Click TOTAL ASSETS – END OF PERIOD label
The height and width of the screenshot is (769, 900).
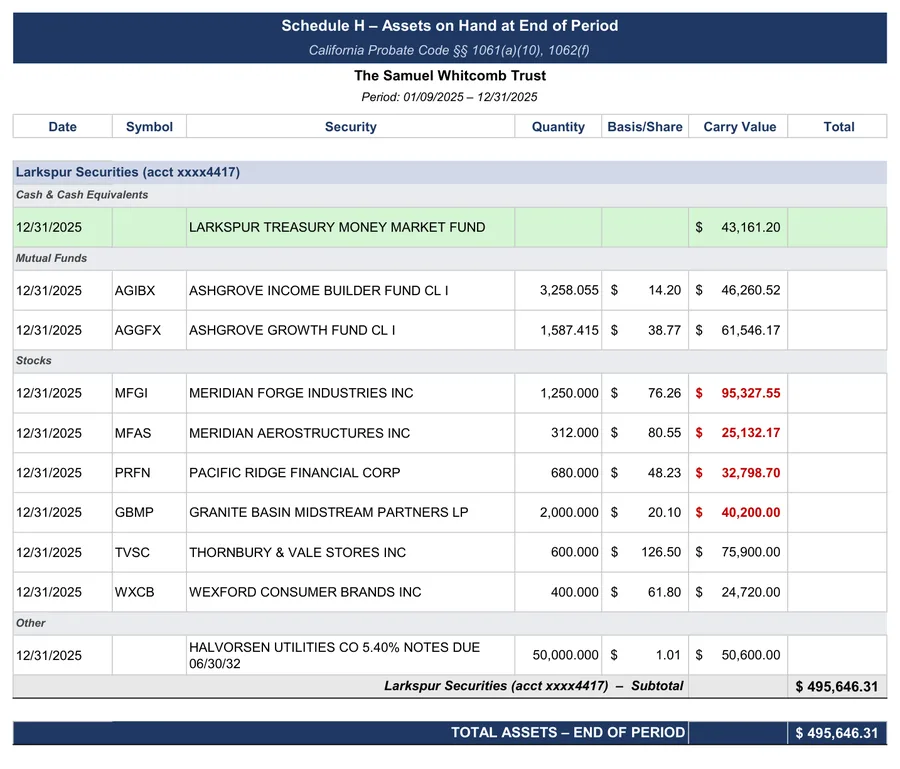(x=568, y=733)
